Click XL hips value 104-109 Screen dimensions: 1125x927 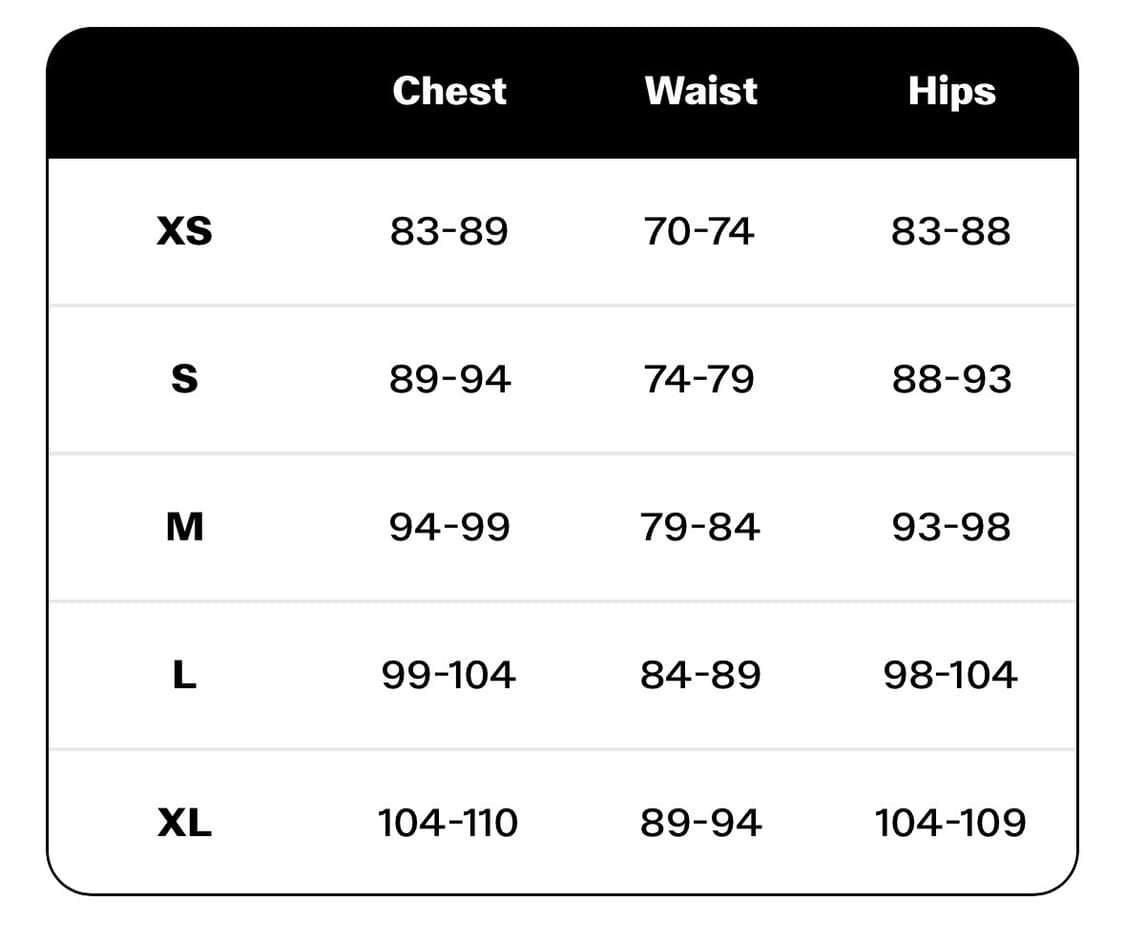pyautogui.click(x=951, y=823)
